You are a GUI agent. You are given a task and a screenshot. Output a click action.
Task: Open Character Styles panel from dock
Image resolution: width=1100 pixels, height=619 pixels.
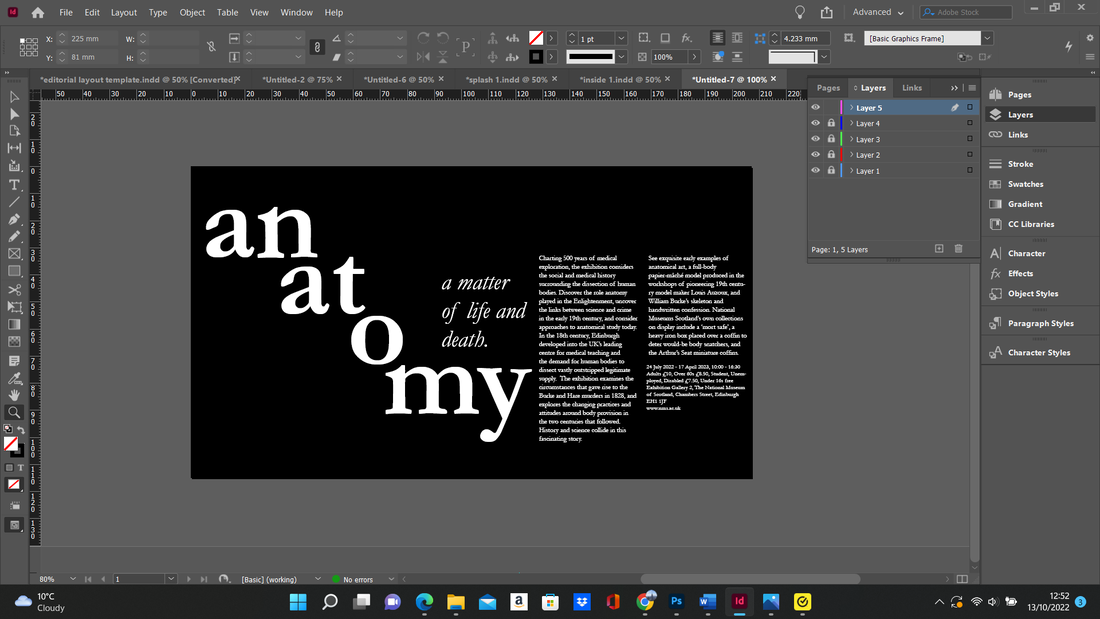1038,352
